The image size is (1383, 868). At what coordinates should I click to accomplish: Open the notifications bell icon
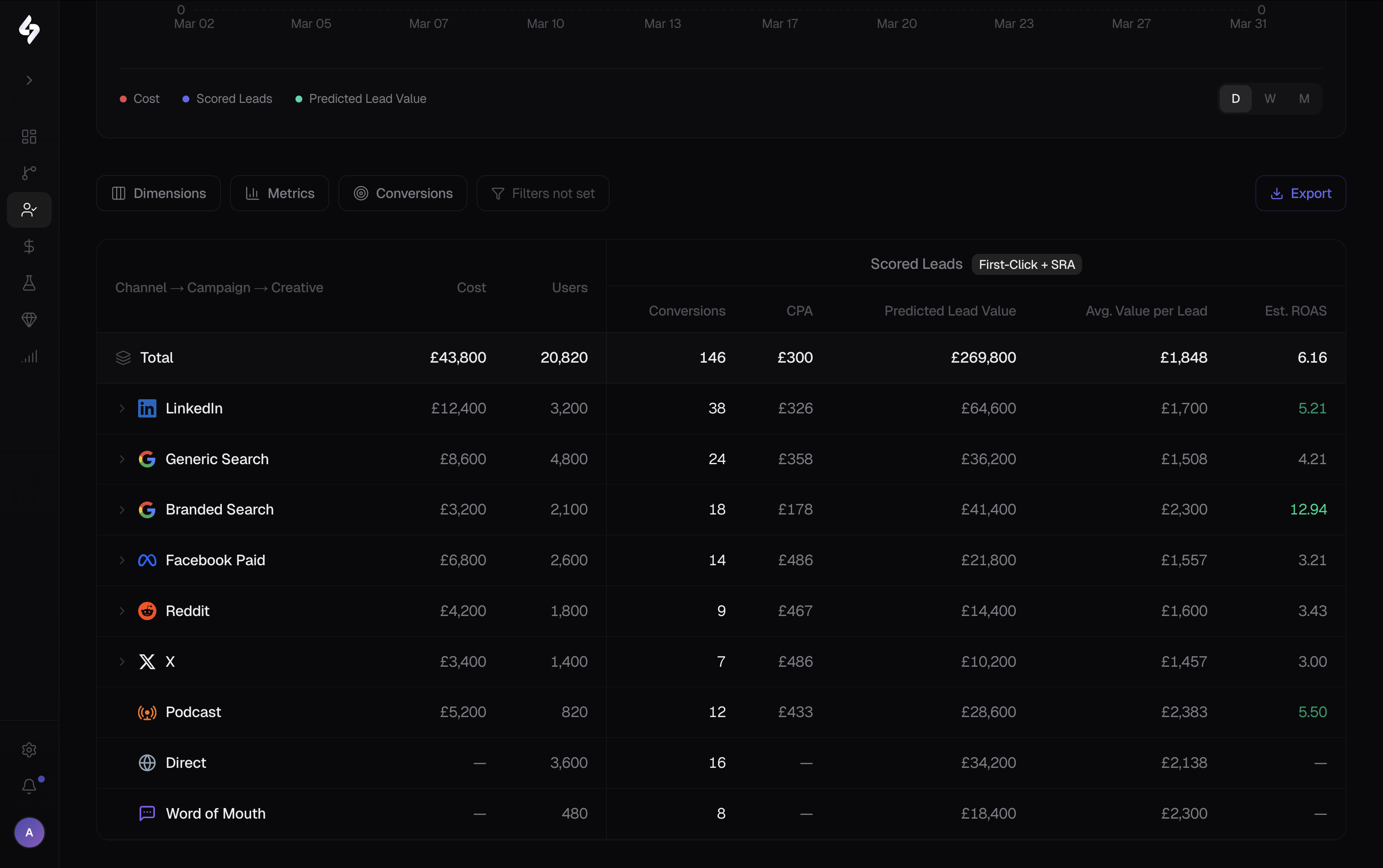point(29,786)
